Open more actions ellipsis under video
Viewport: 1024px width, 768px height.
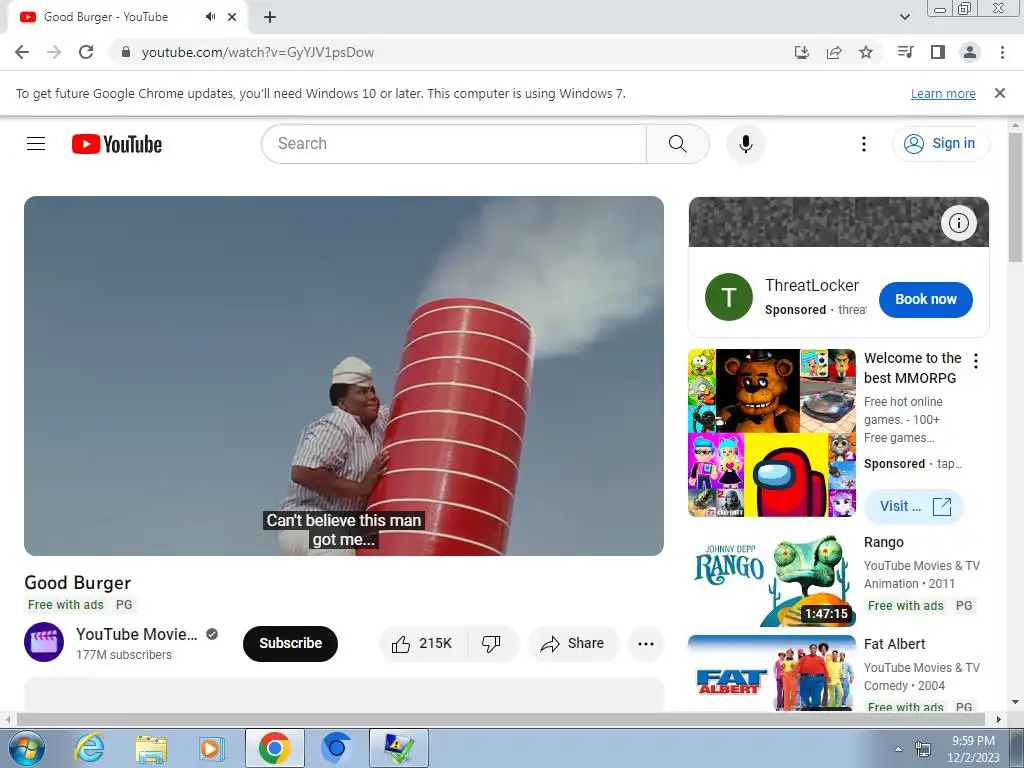click(646, 643)
